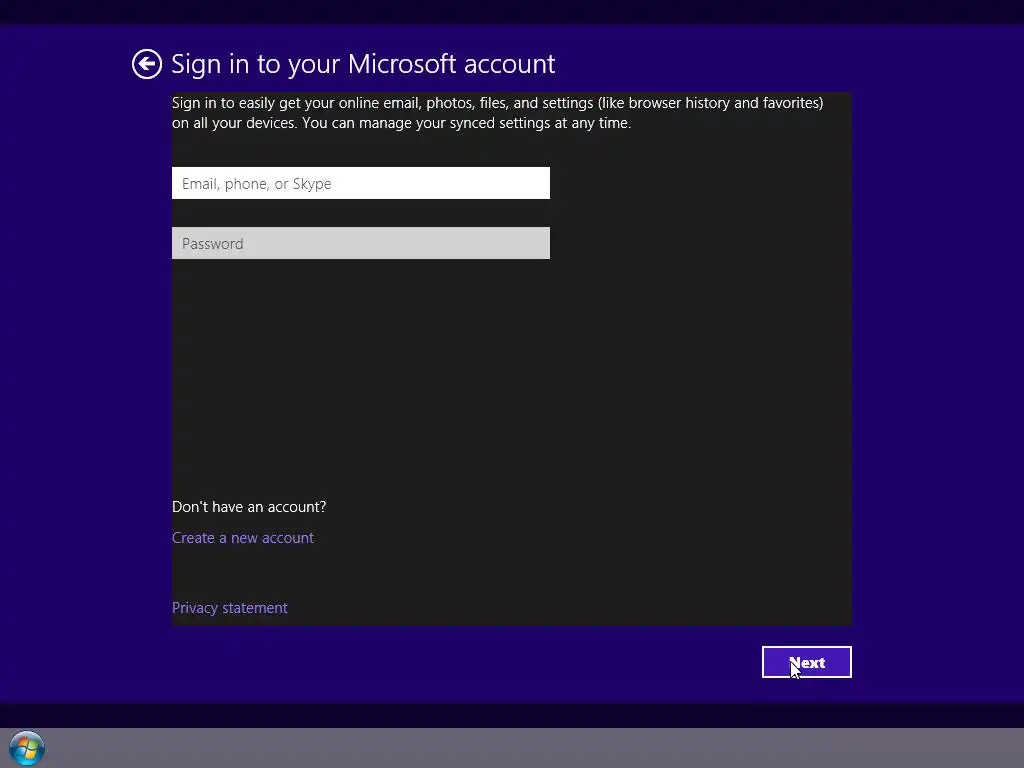This screenshot has height=768, width=1024.
Task: Proceed with the Next button
Action: [807, 662]
